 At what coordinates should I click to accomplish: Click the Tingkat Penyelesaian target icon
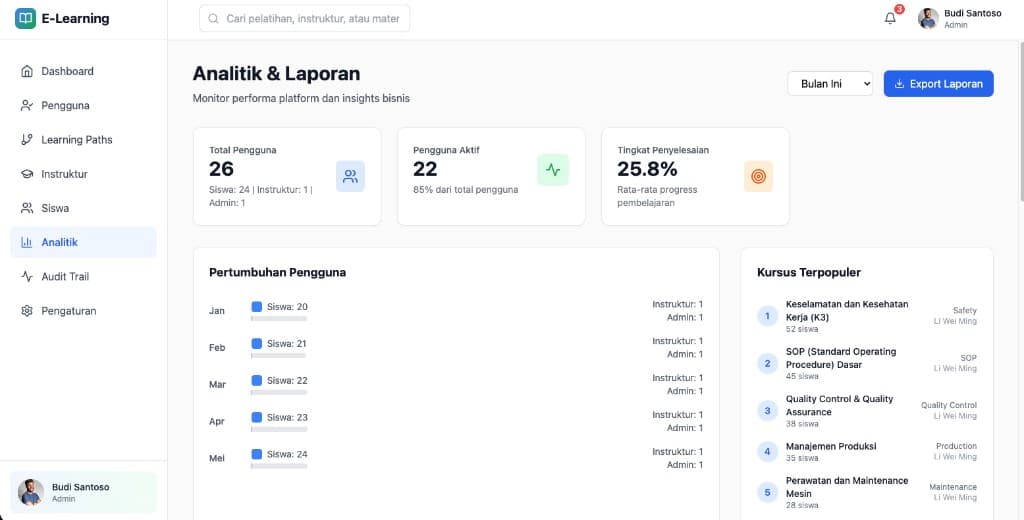758,176
